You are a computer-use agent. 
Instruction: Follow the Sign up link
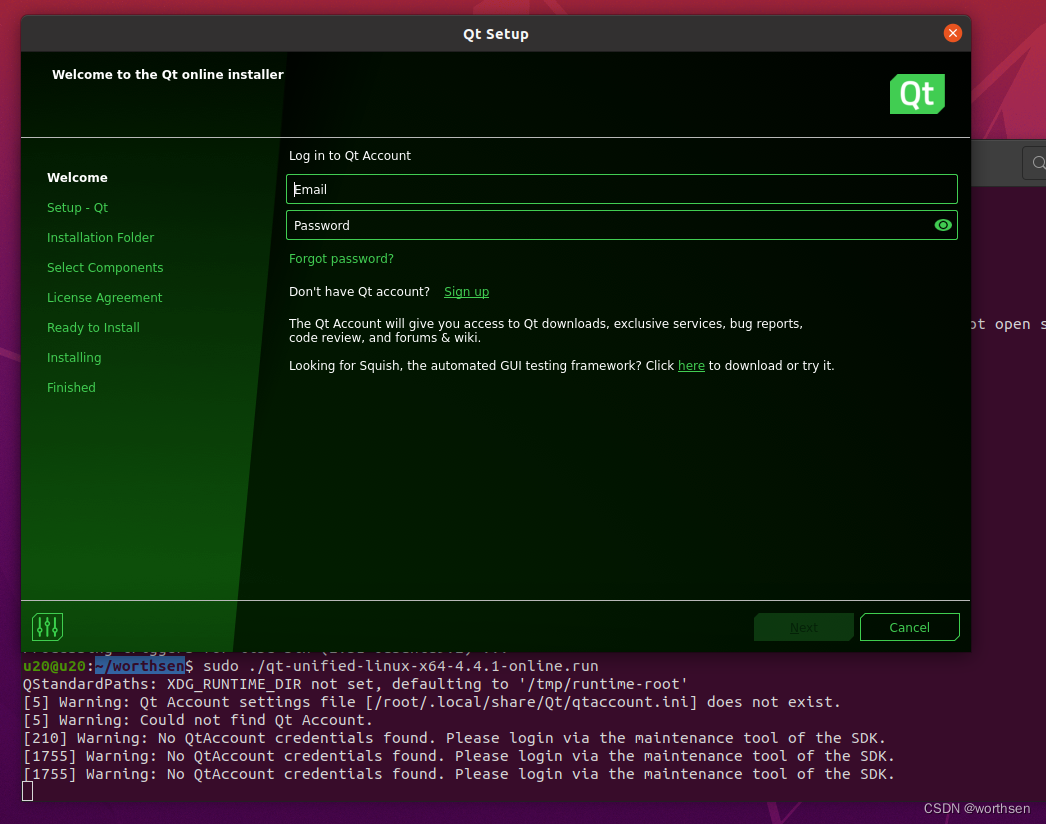click(466, 292)
